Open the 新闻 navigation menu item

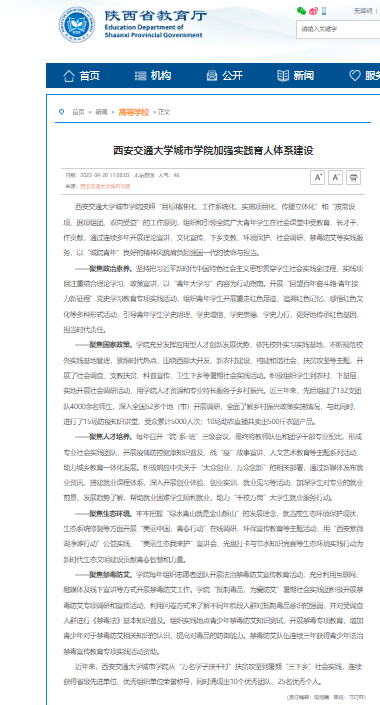point(295,76)
